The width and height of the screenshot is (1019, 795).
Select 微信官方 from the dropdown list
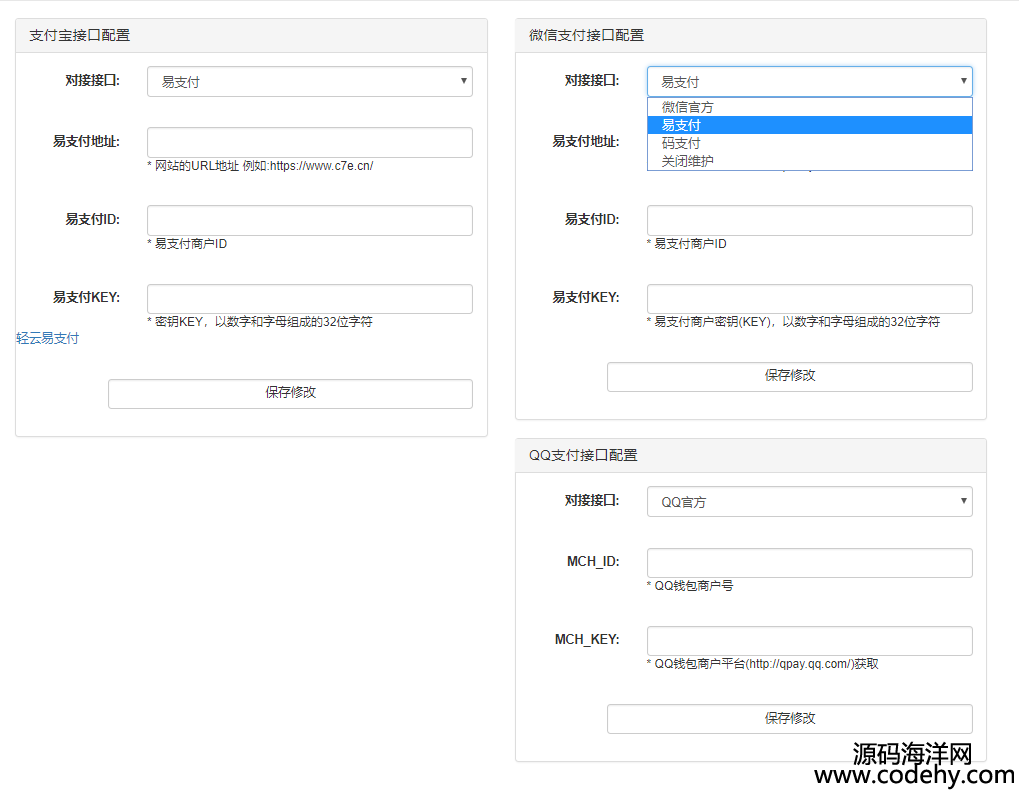688,107
